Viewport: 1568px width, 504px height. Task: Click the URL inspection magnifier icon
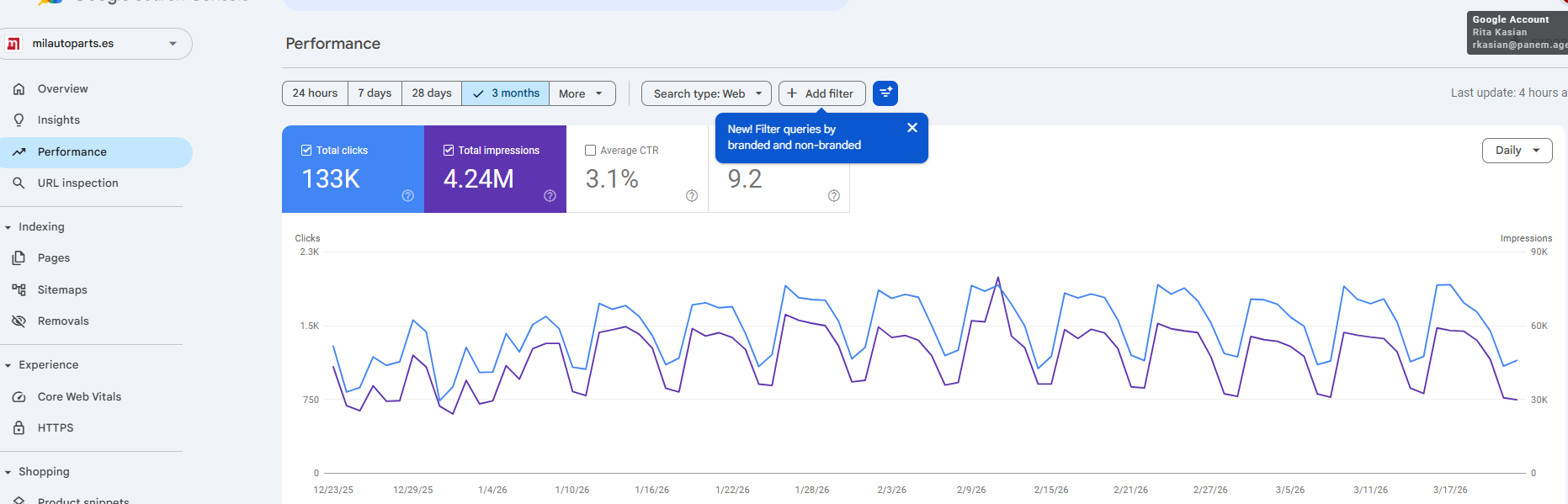click(x=19, y=183)
